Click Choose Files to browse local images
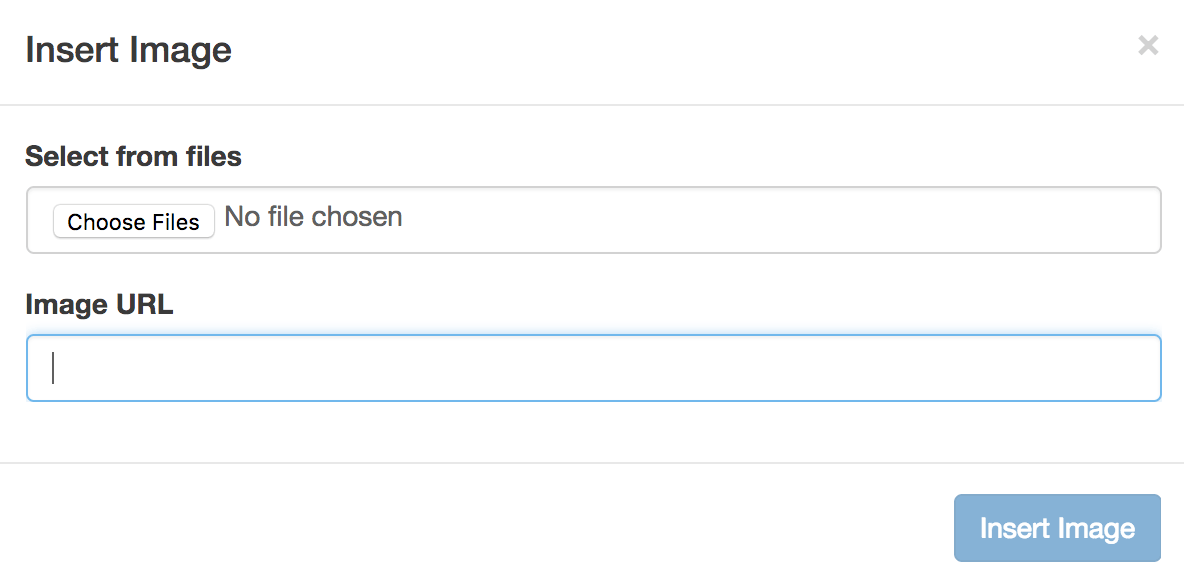This screenshot has width=1184, height=586. 133,221
